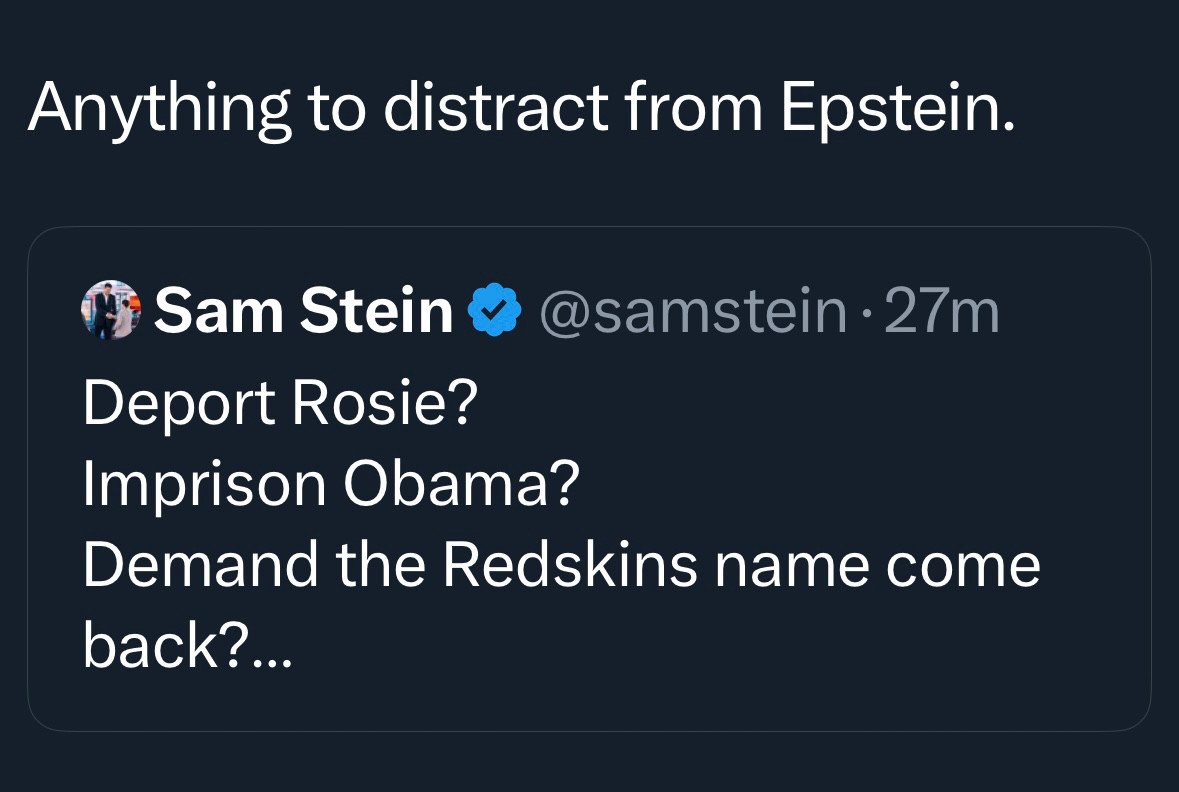Open Sam Stein's profile avatar
This screenshot has width=1179, height=792.
click(x=111, y=309)
